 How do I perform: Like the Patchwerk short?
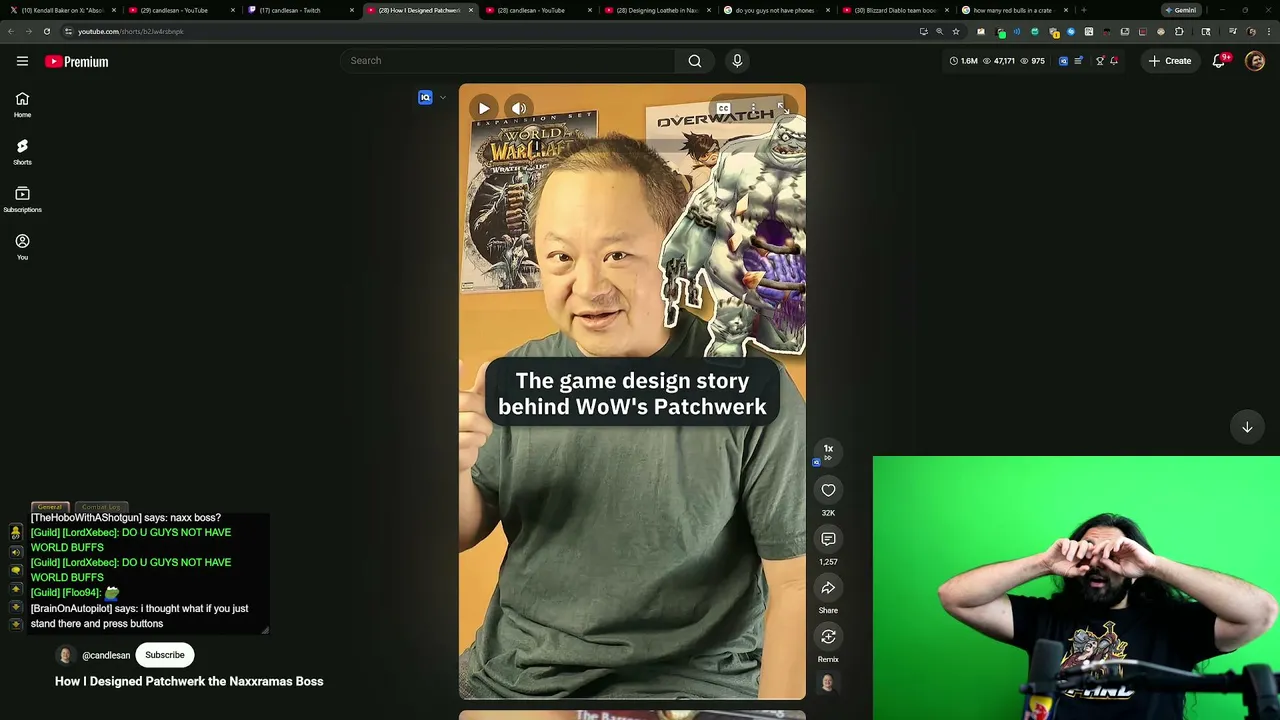[828, 490]
